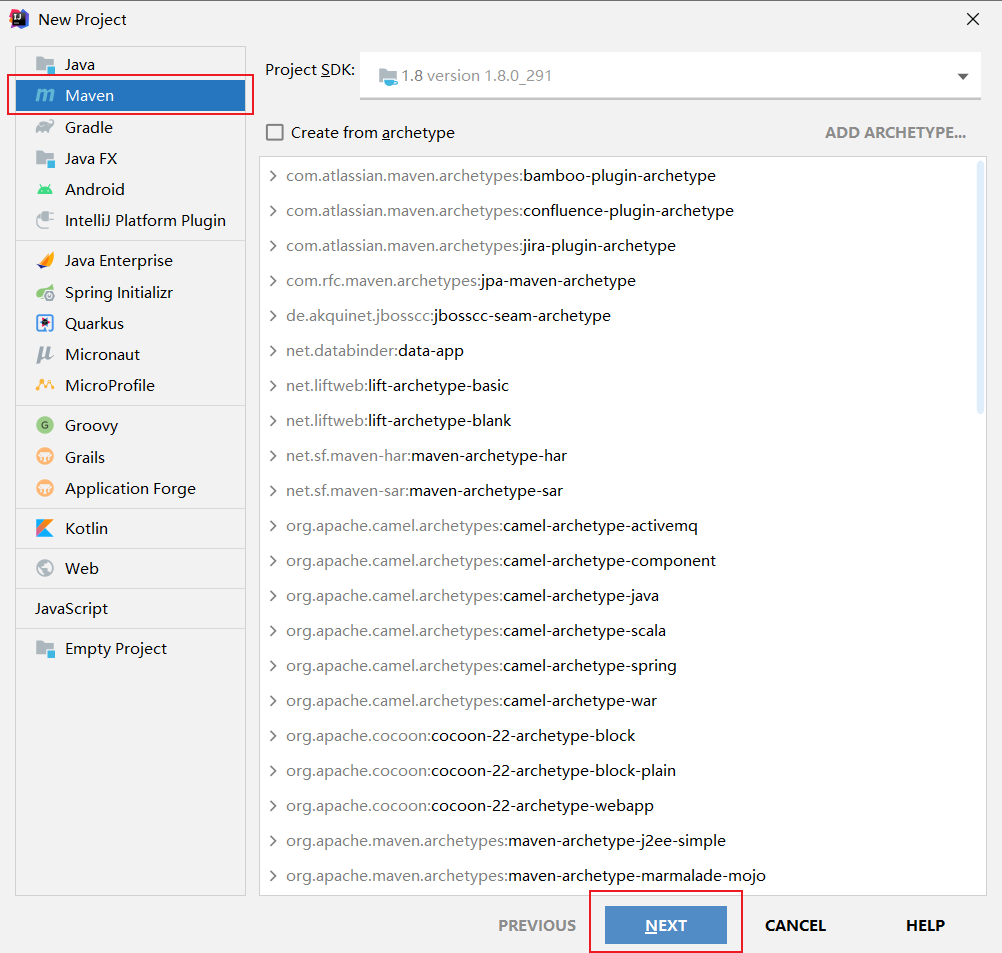This screenshot has width=1002, height=953.
Task: Click the Kotlin K icon
Action: [45, 529]
